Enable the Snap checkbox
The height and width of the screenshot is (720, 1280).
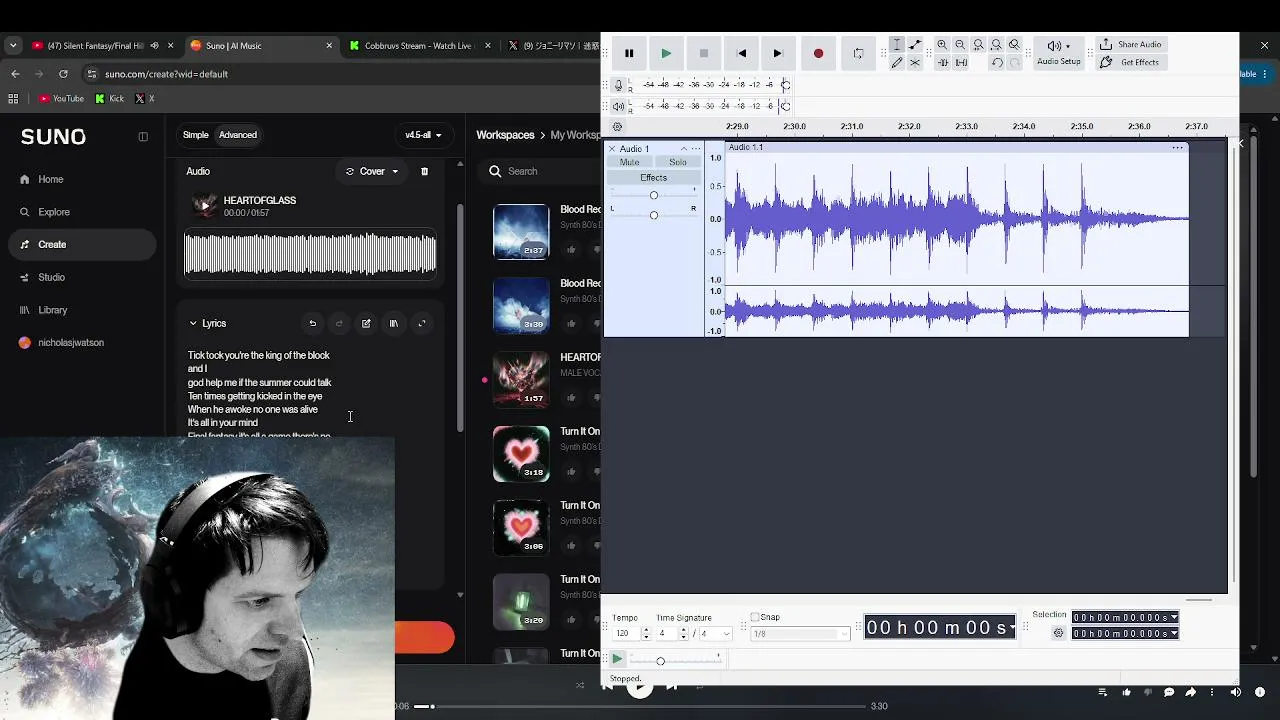tap(755, 617)
